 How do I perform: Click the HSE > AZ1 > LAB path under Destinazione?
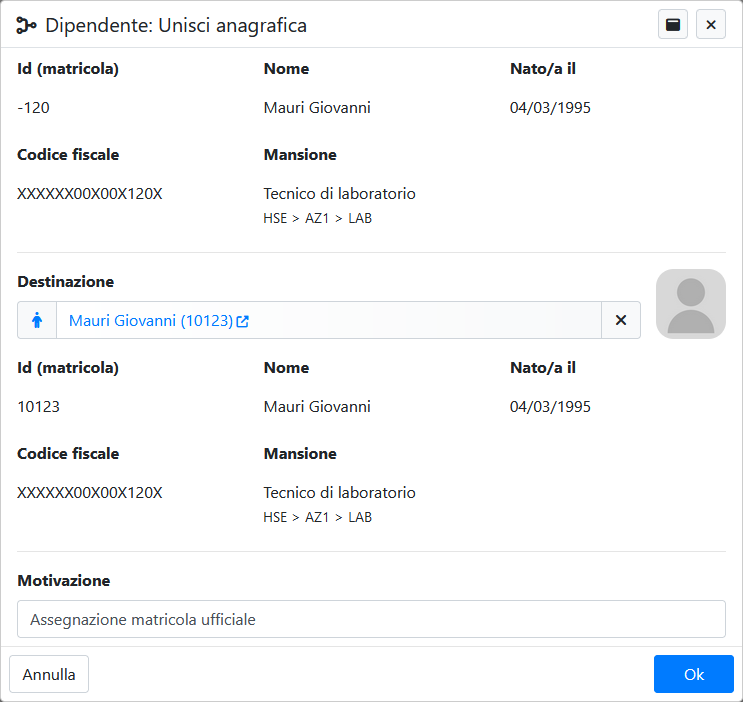(x=317, y=517)
